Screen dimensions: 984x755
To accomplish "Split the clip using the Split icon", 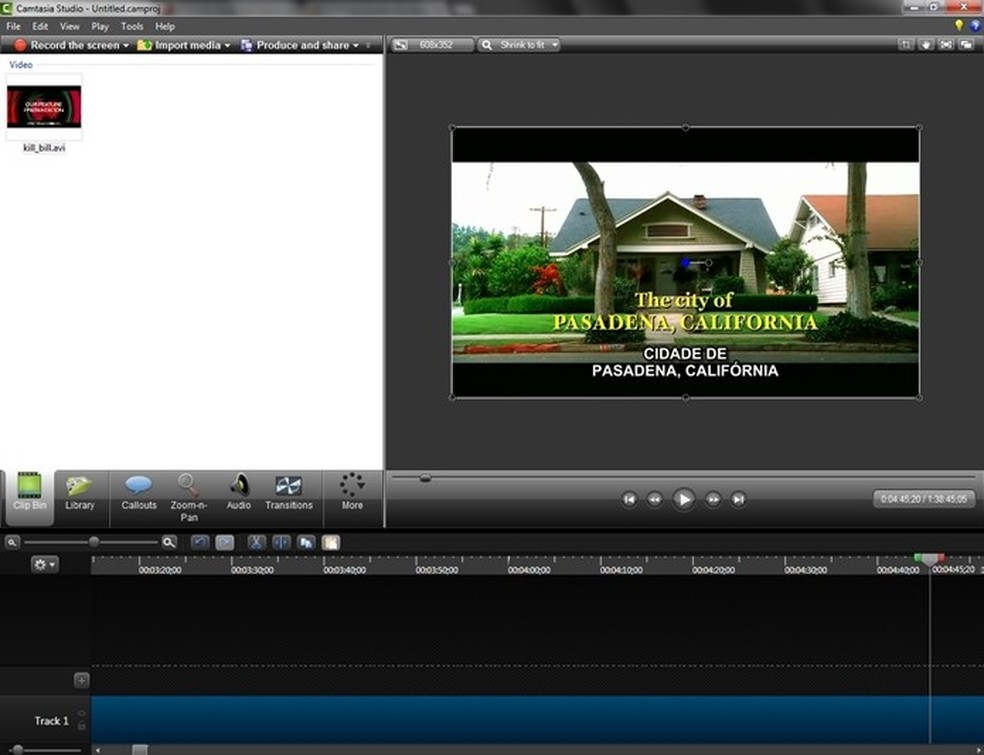I will coord(282,542).
